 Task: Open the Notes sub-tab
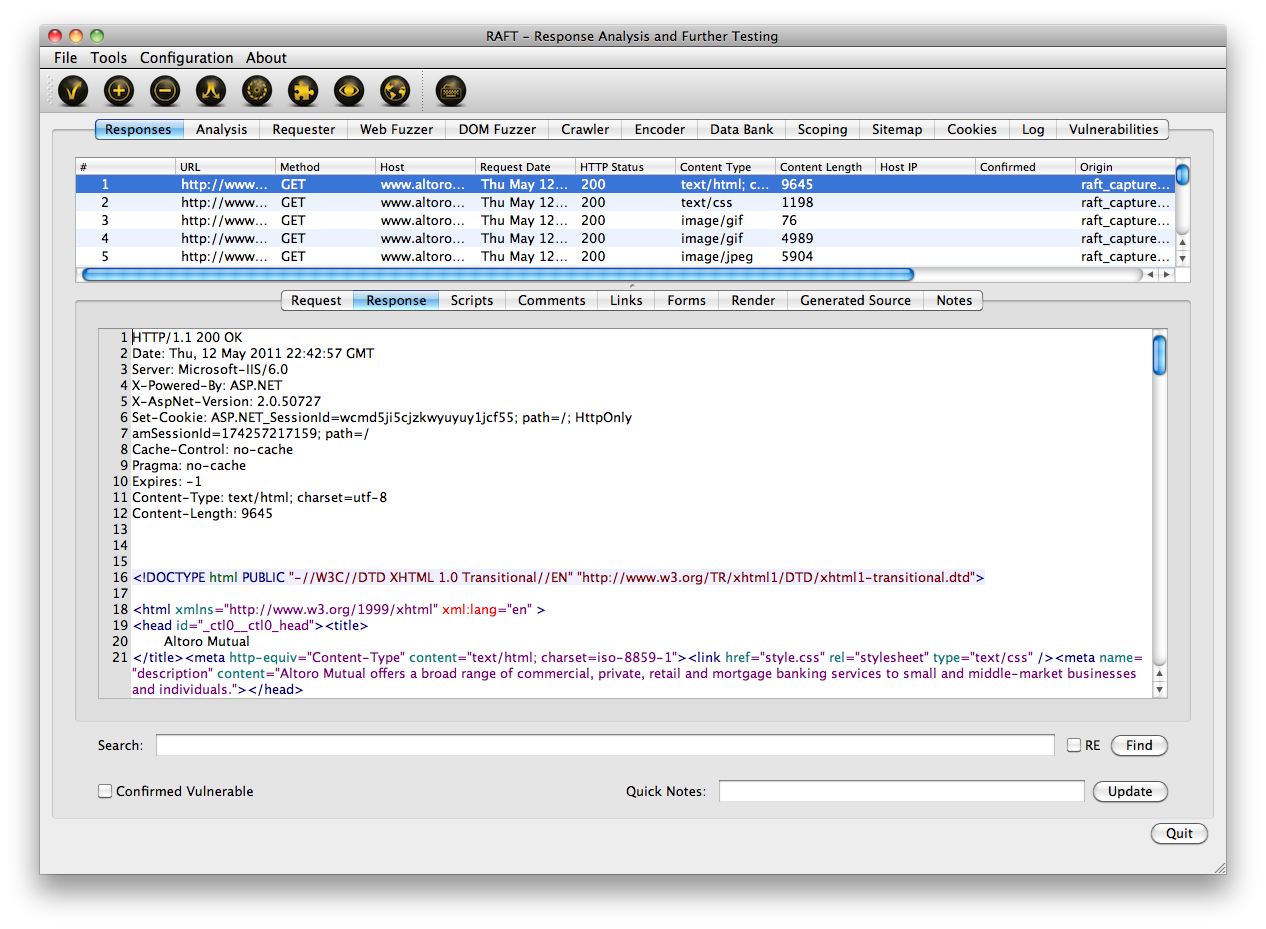click(954, 300)
